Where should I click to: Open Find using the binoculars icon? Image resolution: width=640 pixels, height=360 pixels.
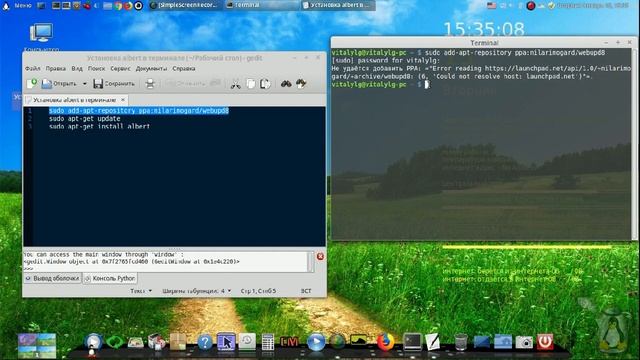[286, 84]
